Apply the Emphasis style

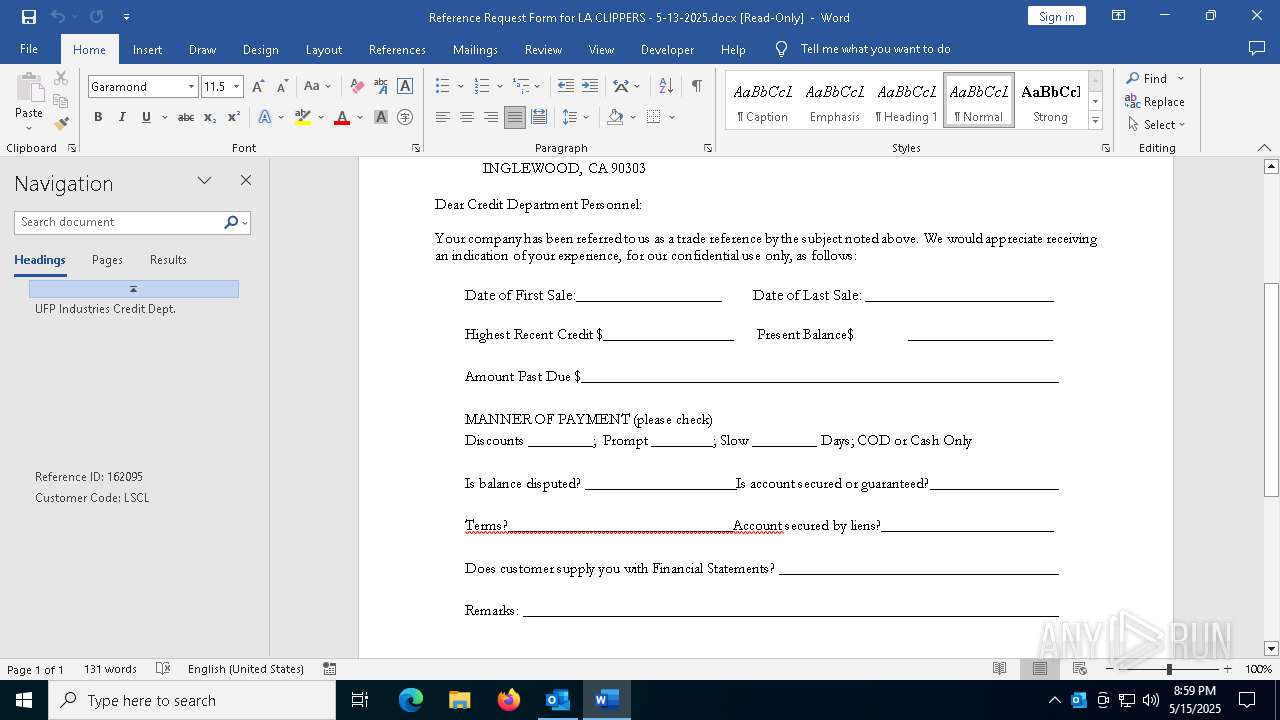pyautogui.click(x=834, y=101)
